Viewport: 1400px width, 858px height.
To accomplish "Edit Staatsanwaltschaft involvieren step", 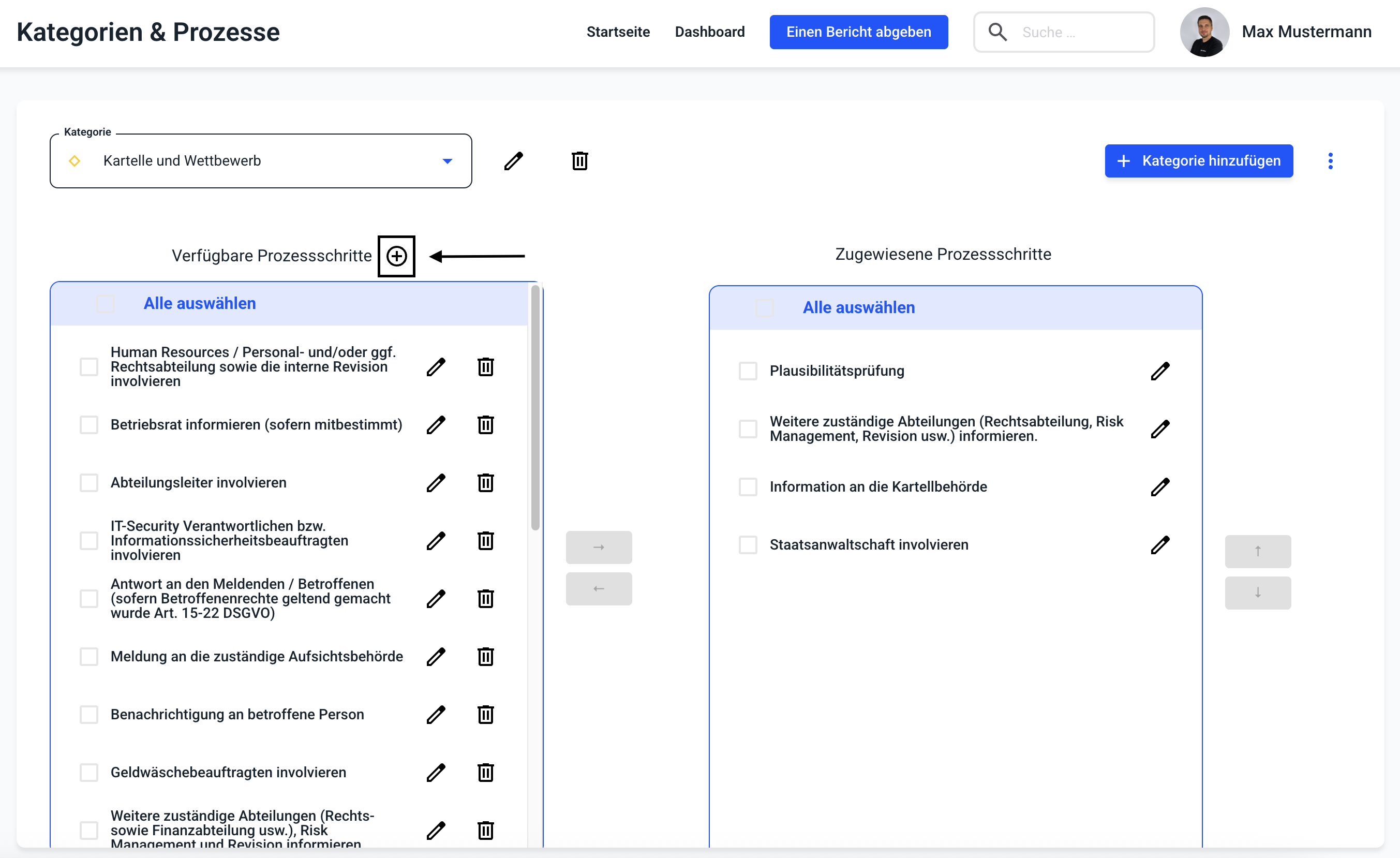I will [x=1159, y=545].
